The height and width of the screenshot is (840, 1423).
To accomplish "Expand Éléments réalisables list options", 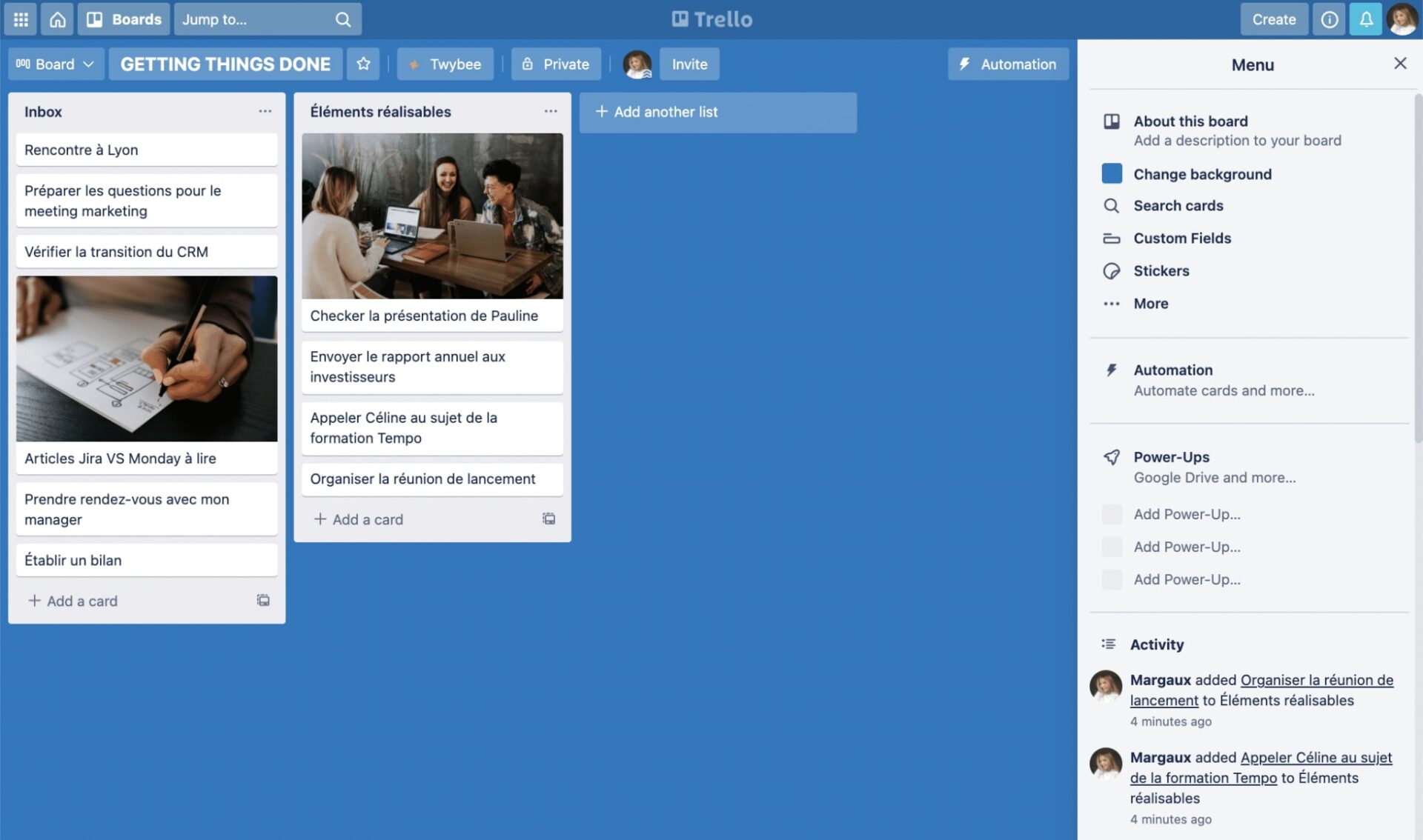I will 550,111.
